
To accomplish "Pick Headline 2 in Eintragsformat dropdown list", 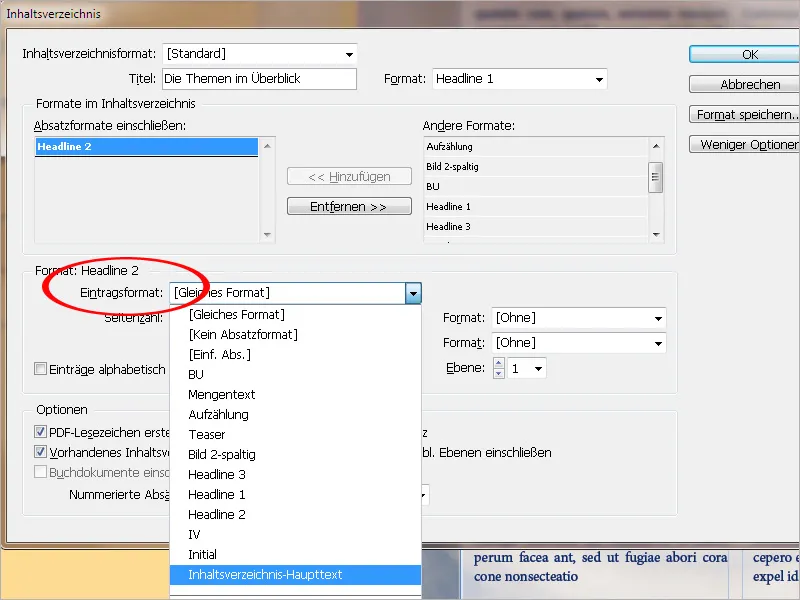I will tap(295, 514).
